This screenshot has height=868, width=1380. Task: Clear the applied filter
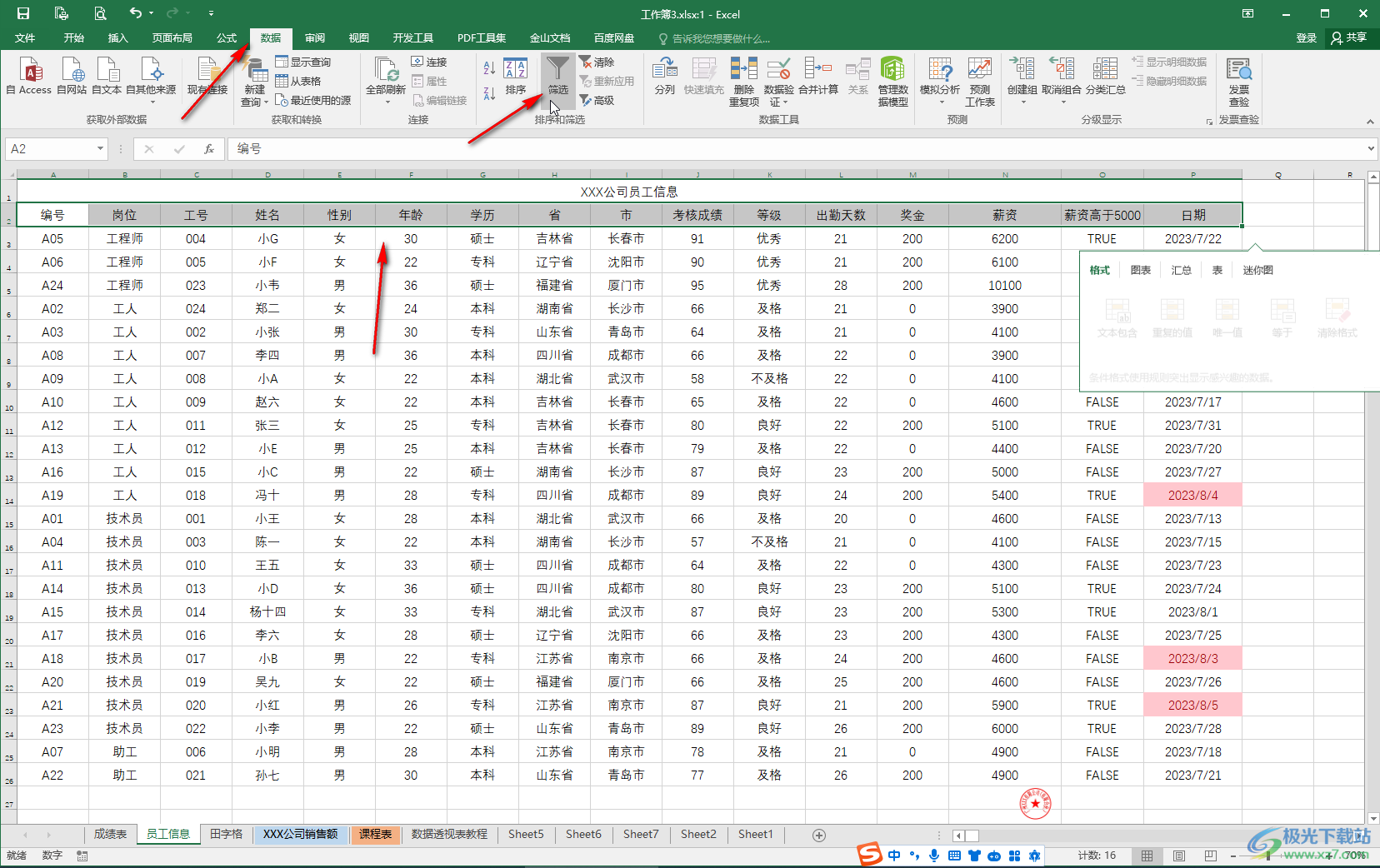pos(597,62)
